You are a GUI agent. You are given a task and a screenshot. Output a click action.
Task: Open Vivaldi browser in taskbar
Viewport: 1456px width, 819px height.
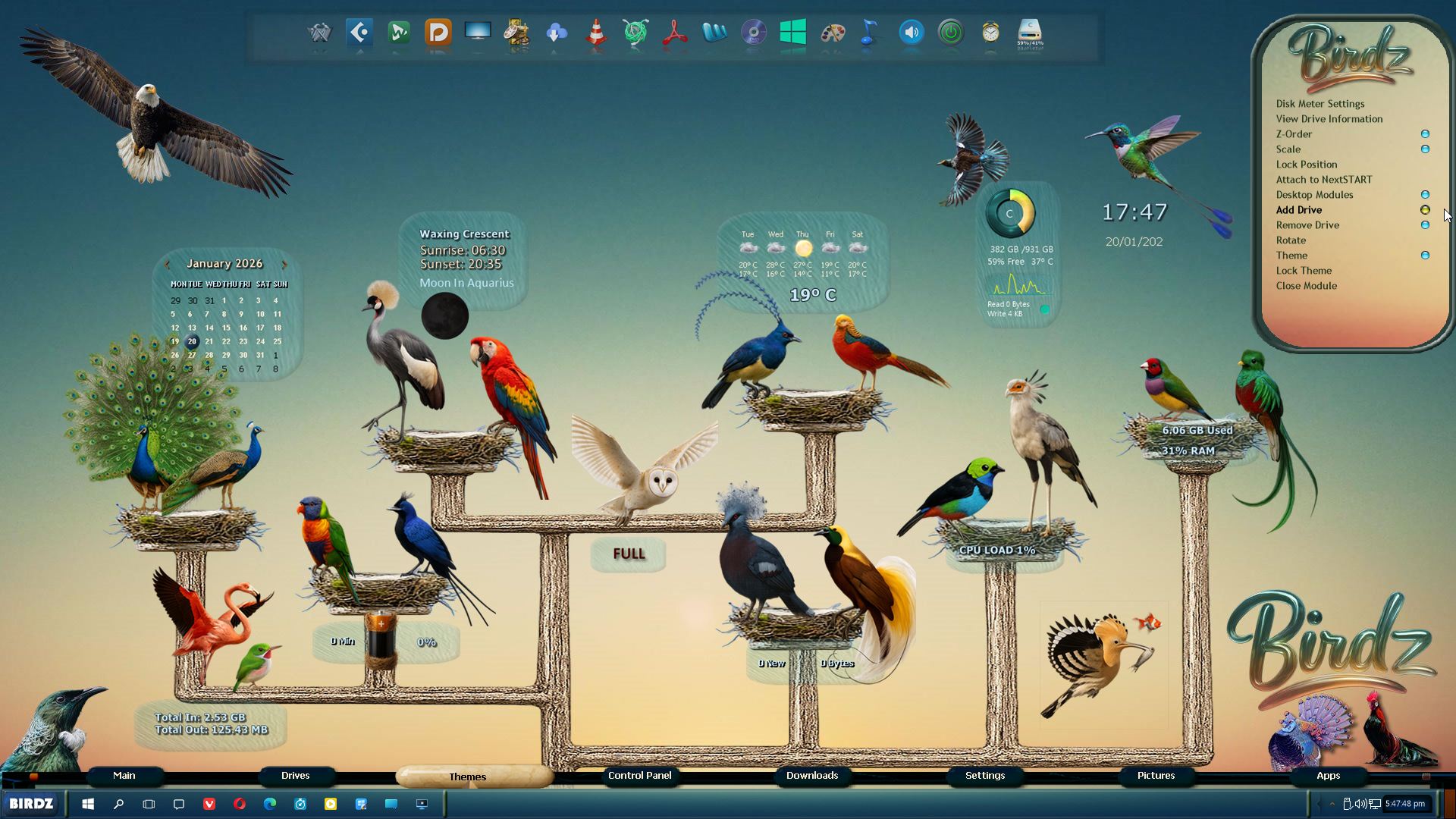(x=209, y=804)
